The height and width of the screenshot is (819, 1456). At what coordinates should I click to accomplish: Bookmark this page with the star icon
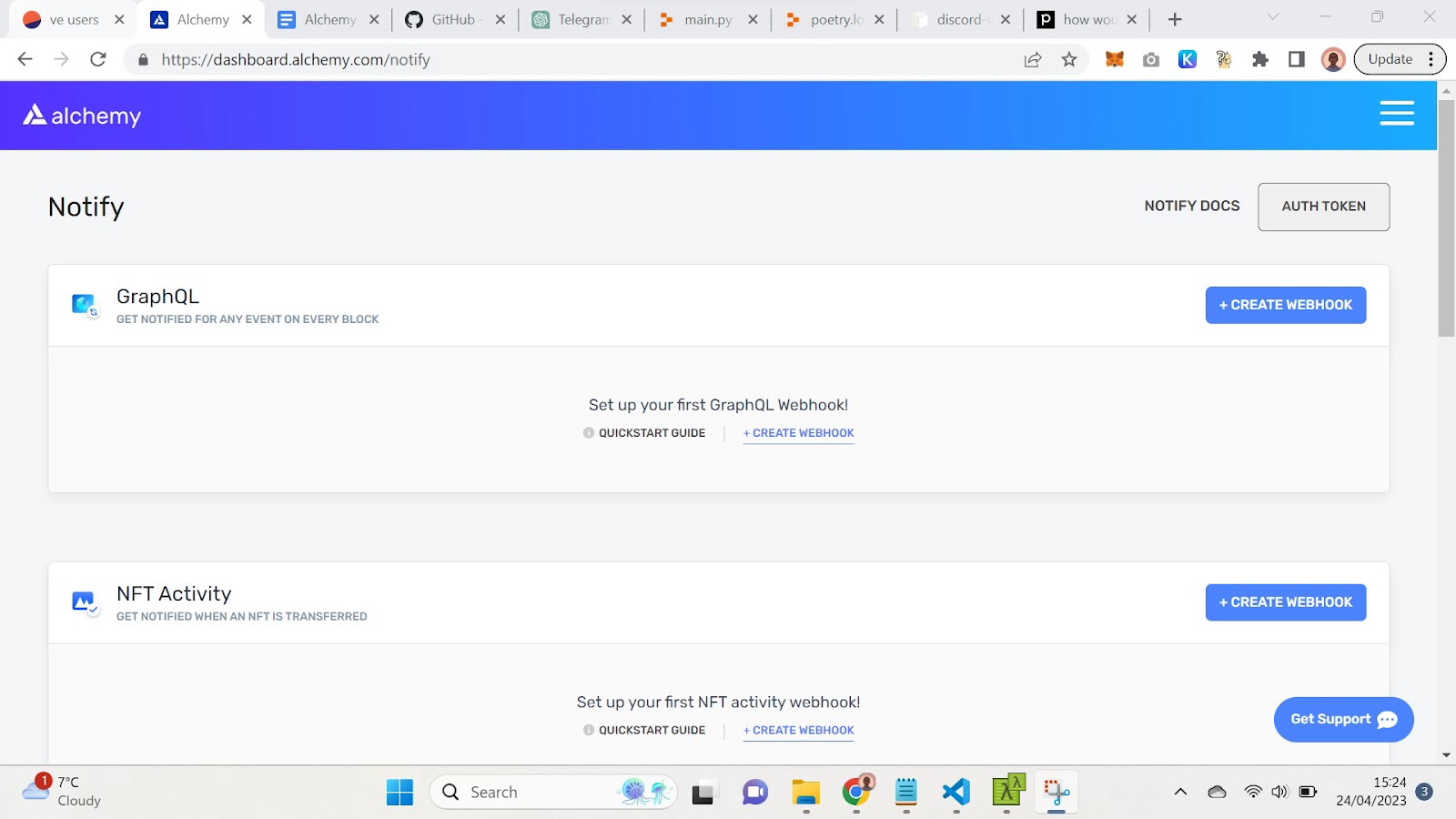pos(1069,59)
